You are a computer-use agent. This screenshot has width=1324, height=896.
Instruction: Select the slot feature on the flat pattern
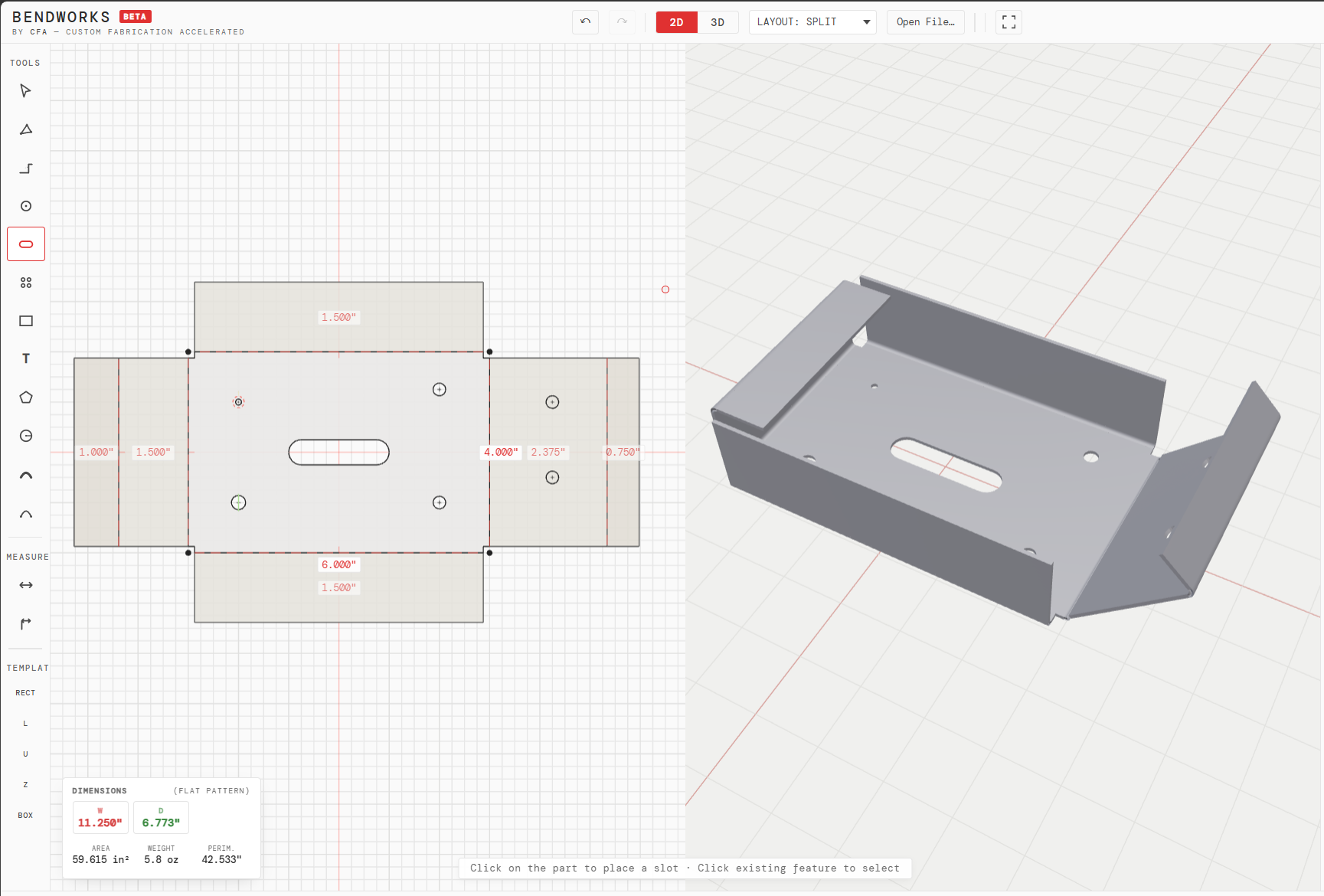(338, 453)
